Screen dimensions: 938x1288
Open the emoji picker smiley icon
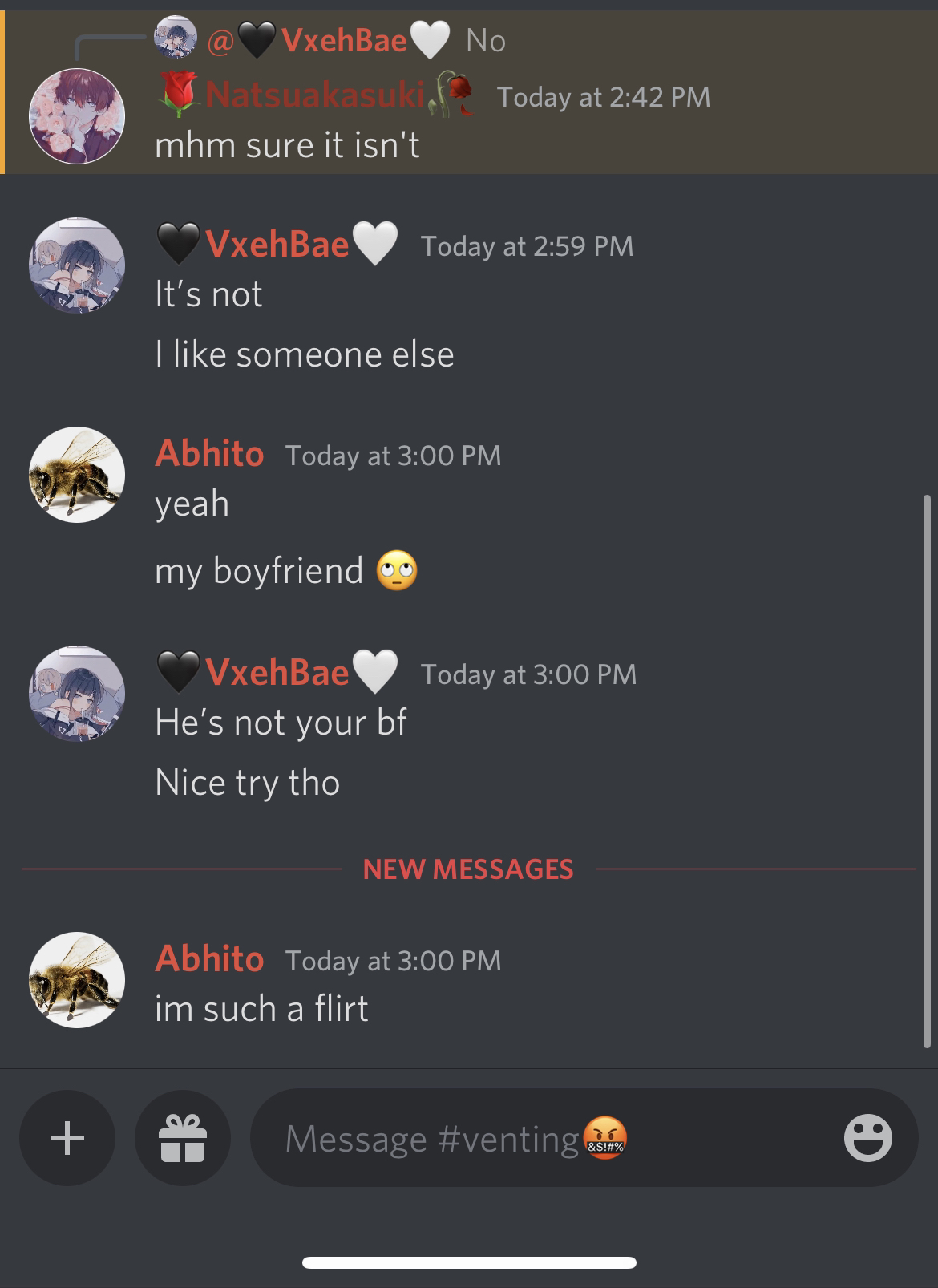point(867,1137)
